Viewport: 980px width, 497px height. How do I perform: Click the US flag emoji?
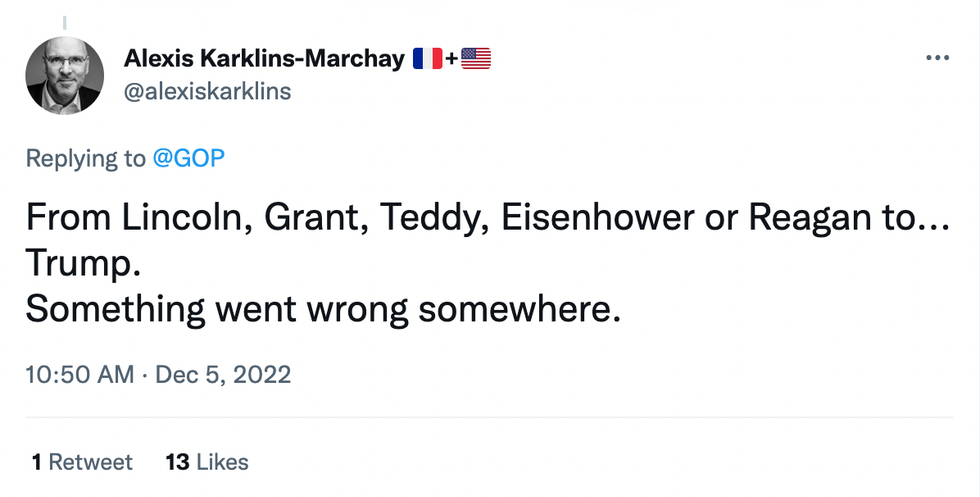tap(476, 59)
